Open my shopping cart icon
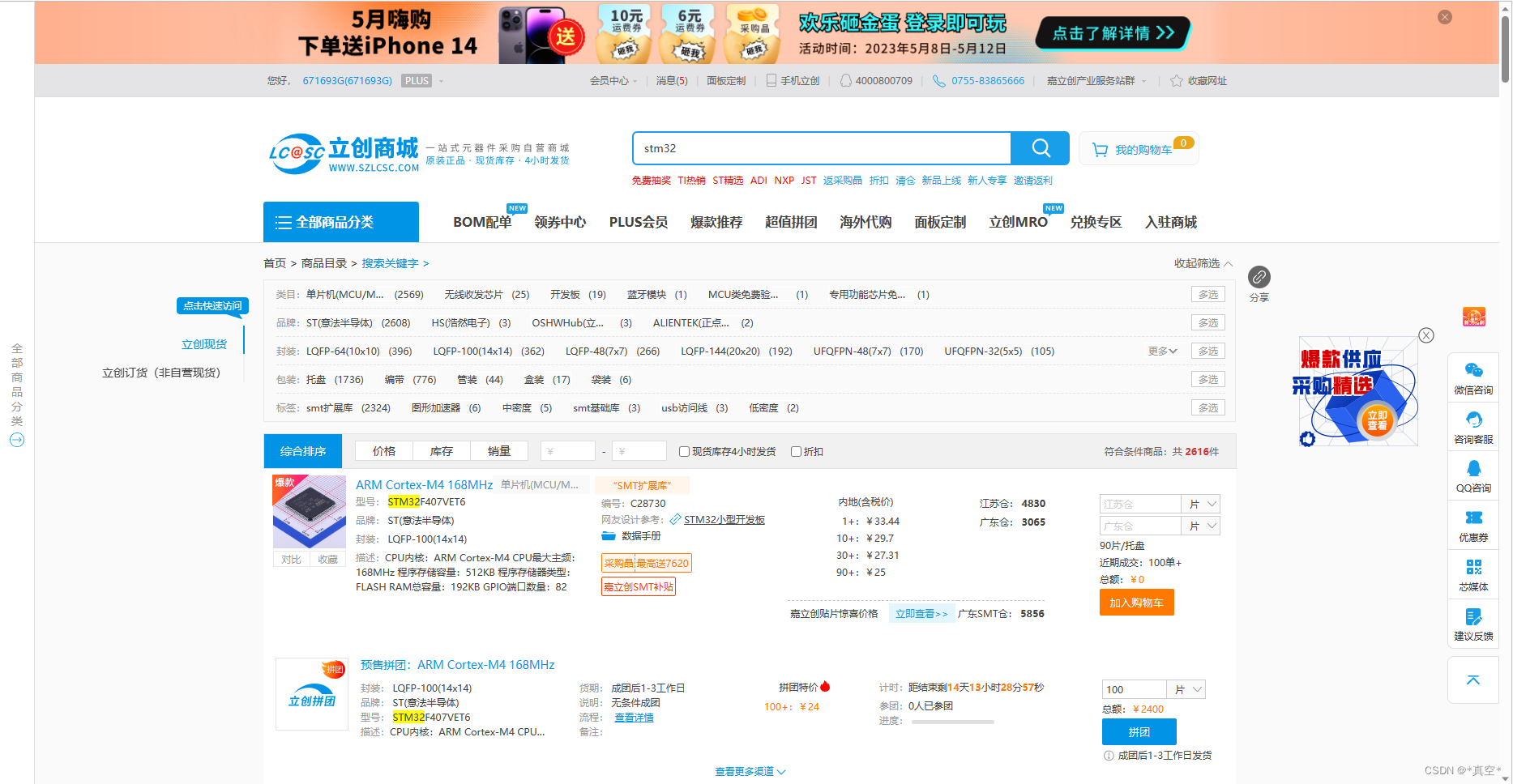Viewport: 1513px width, 784px height. 1100,150
